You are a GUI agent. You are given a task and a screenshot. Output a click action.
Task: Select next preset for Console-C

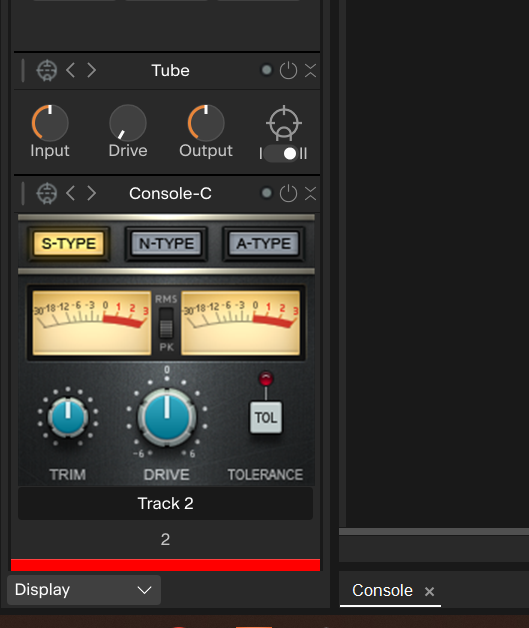pos(92,193)
